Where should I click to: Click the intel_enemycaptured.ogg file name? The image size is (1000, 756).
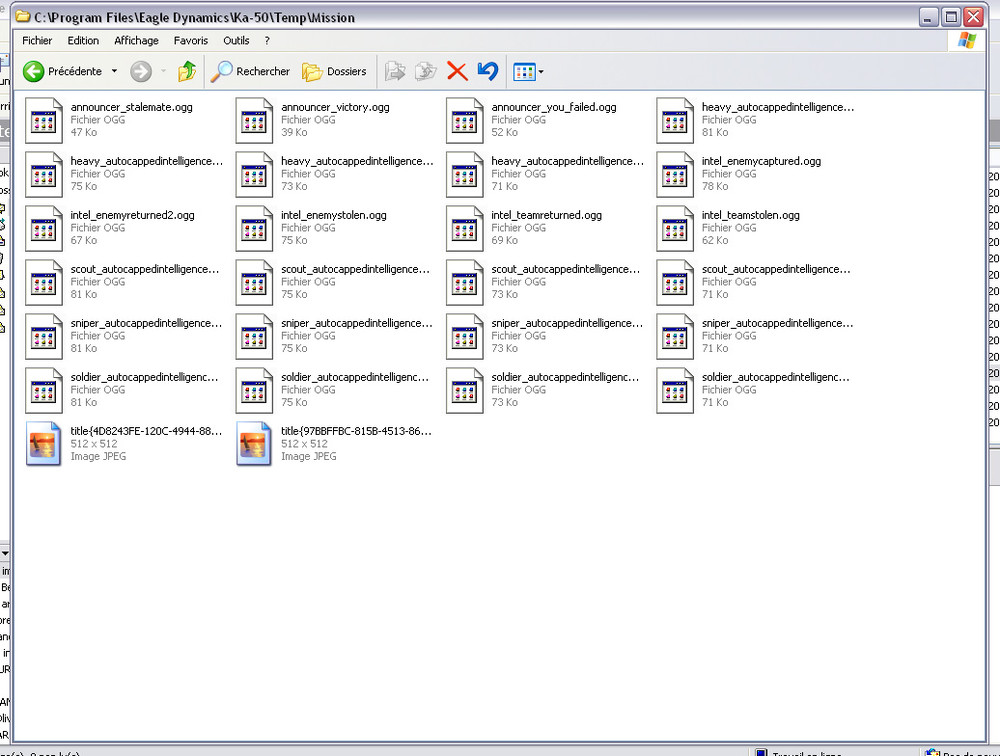(761, 161)
